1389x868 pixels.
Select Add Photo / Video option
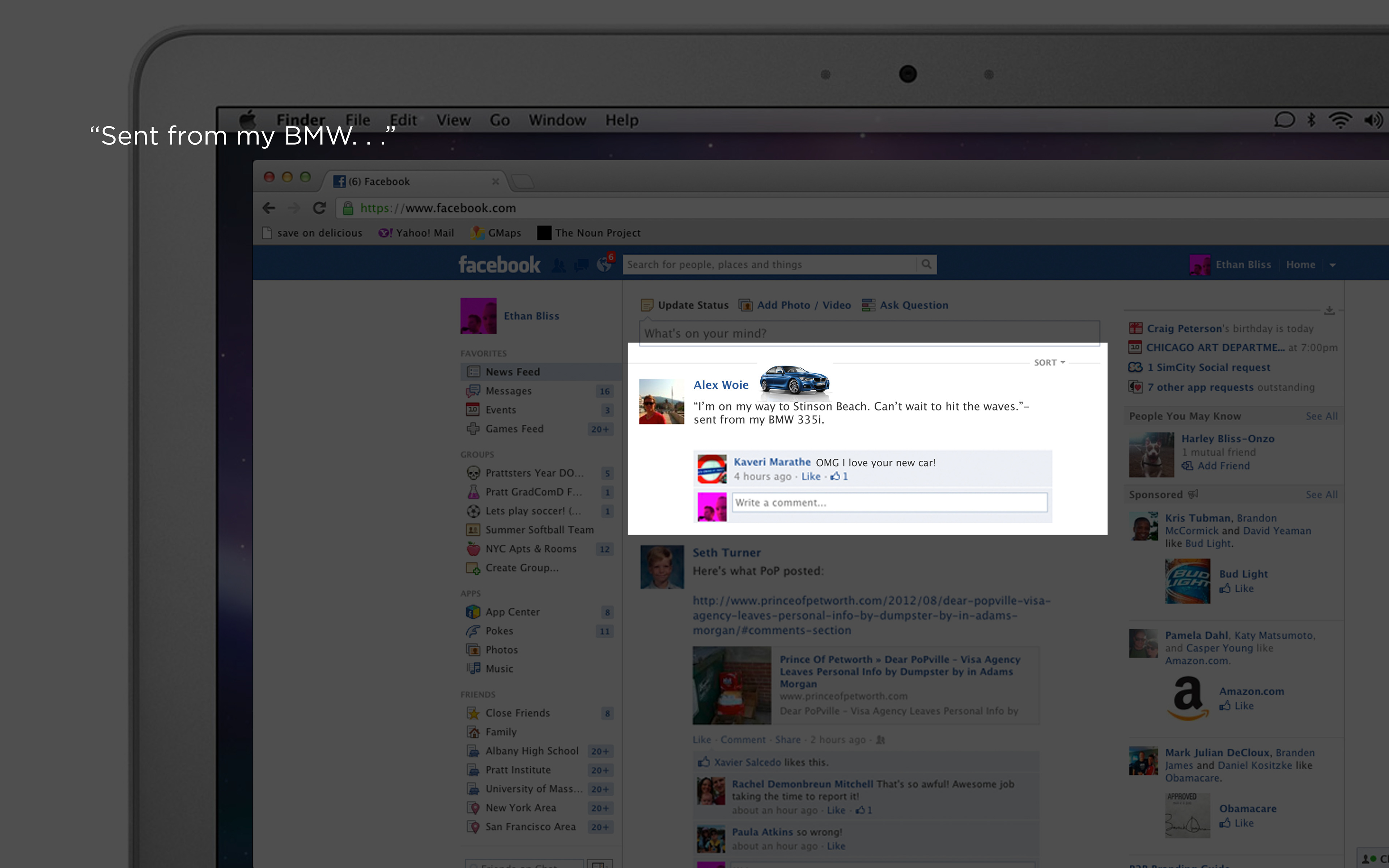795,305
